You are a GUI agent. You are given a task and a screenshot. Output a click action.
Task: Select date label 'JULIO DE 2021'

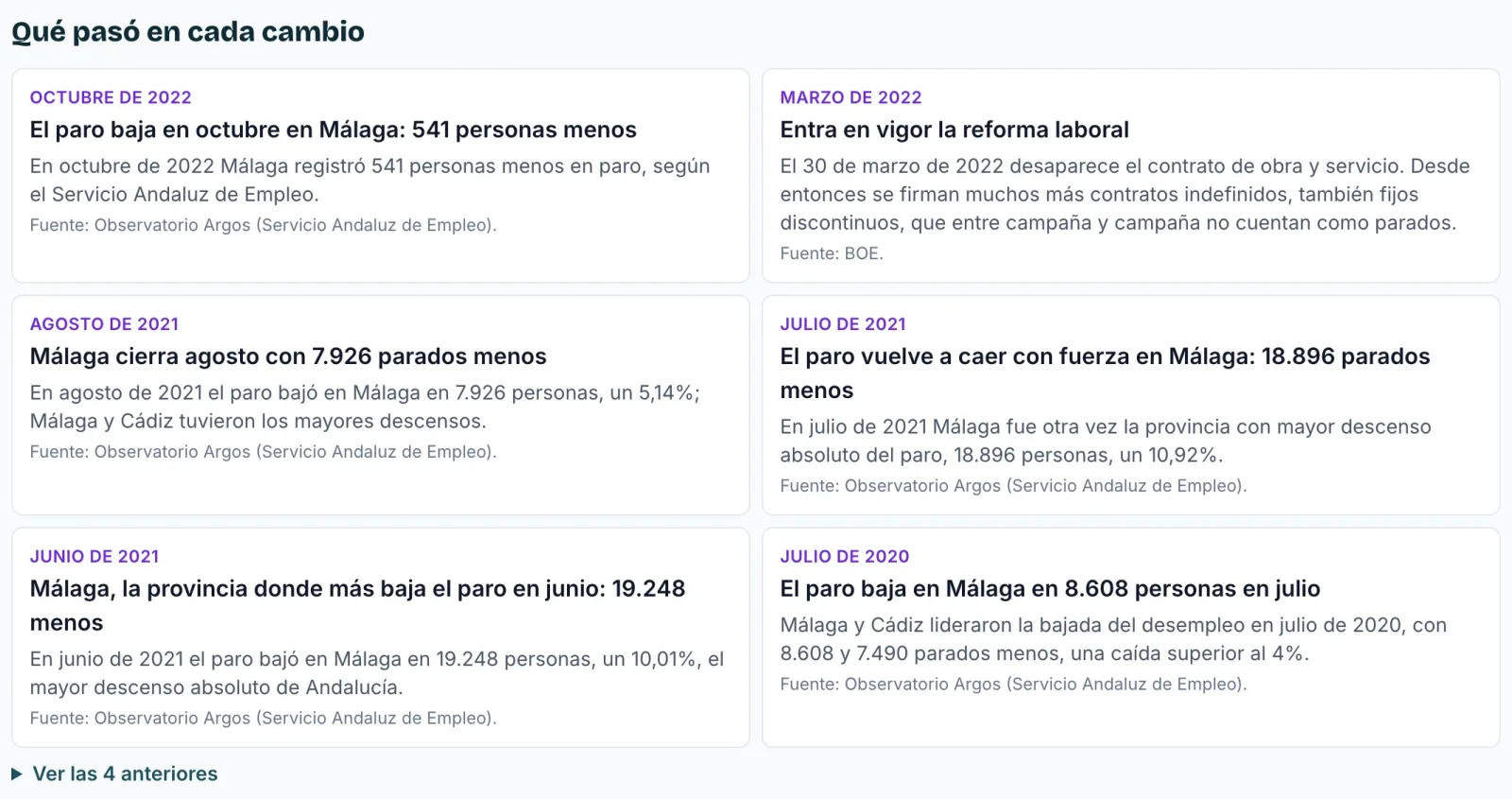[x=843, y=324]
